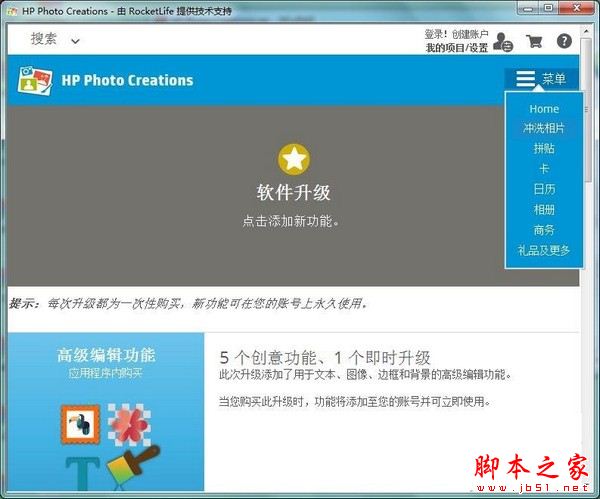Select Home in the menu
The height and width of the screenshot is (499, 600).
(544, 109)
